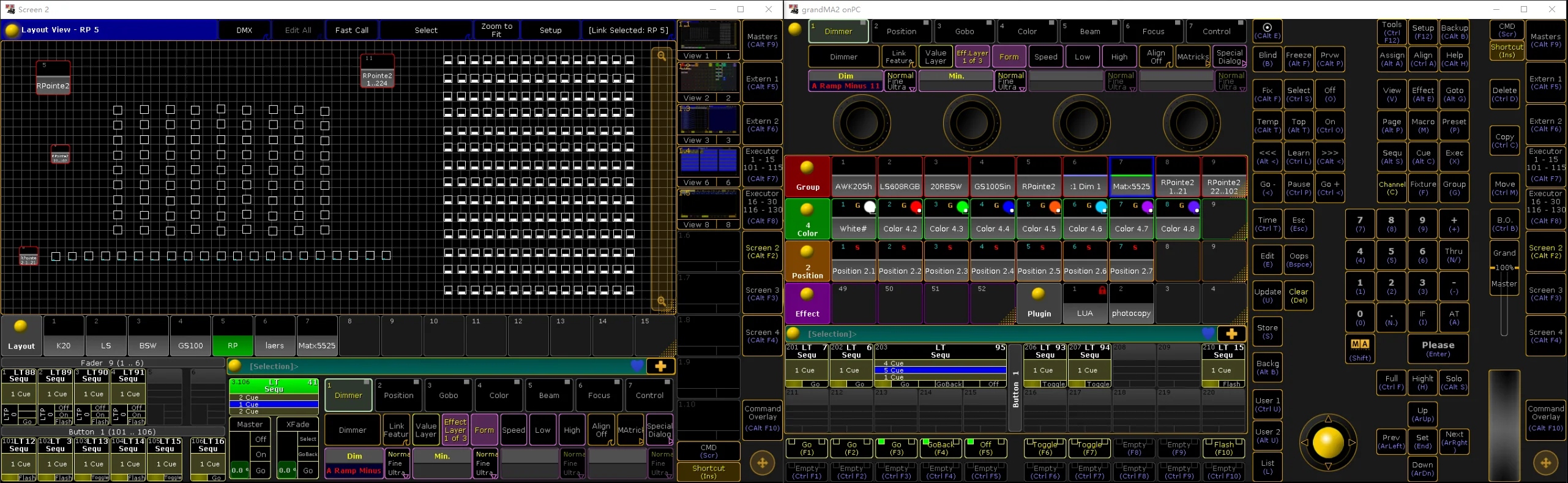The width and height of the screenshot is (1568, 483).
Task: Open MAtricks expander in onPC encoder bar
Action: tap(1193, 57)
